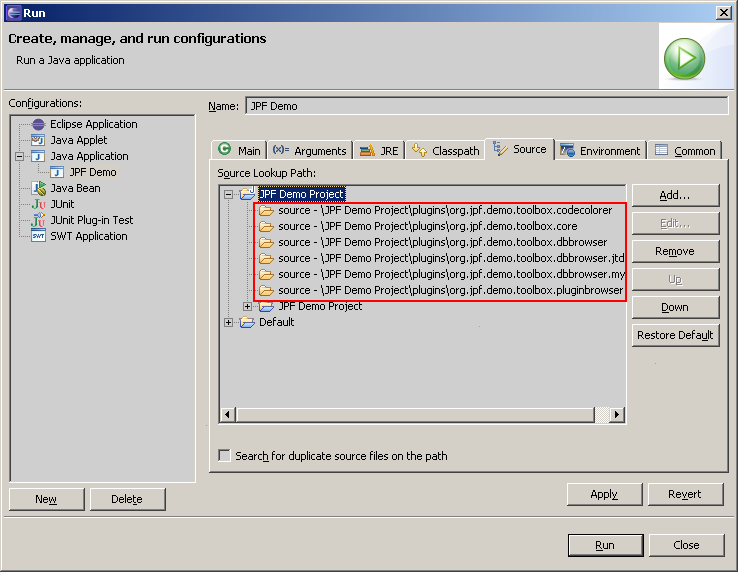Click folder icon for toolbox.core source
Image resolution: width=738 pixels, height=572 pixels.
(x=266, y=226)
